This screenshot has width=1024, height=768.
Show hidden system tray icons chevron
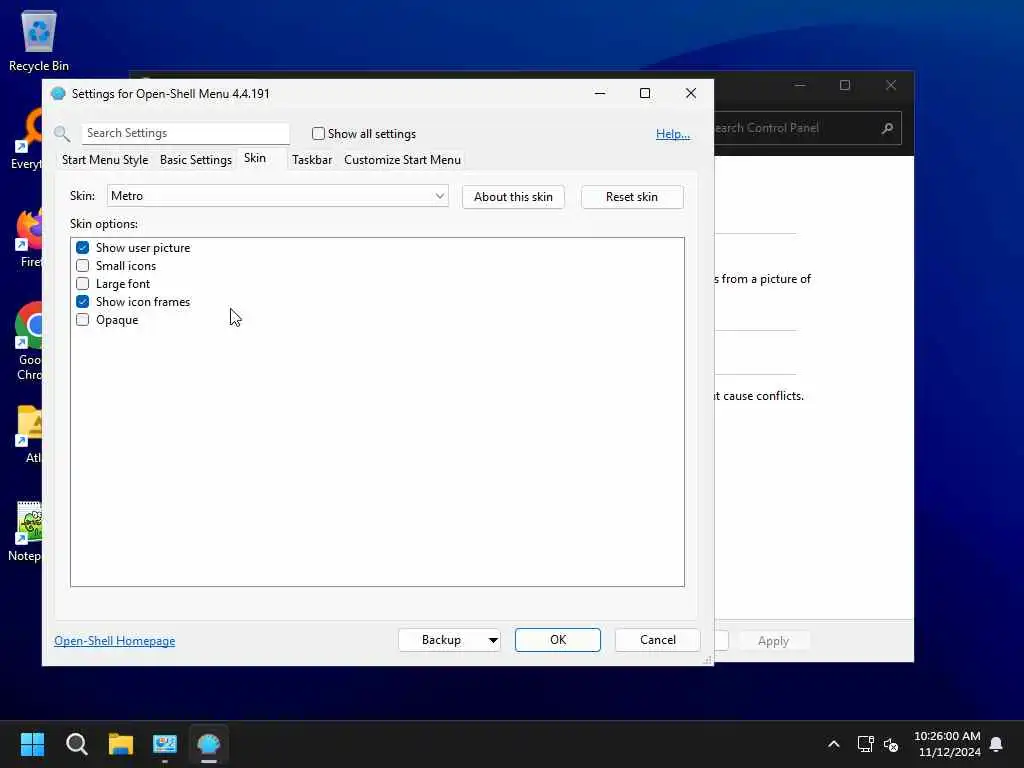[833, 744]
